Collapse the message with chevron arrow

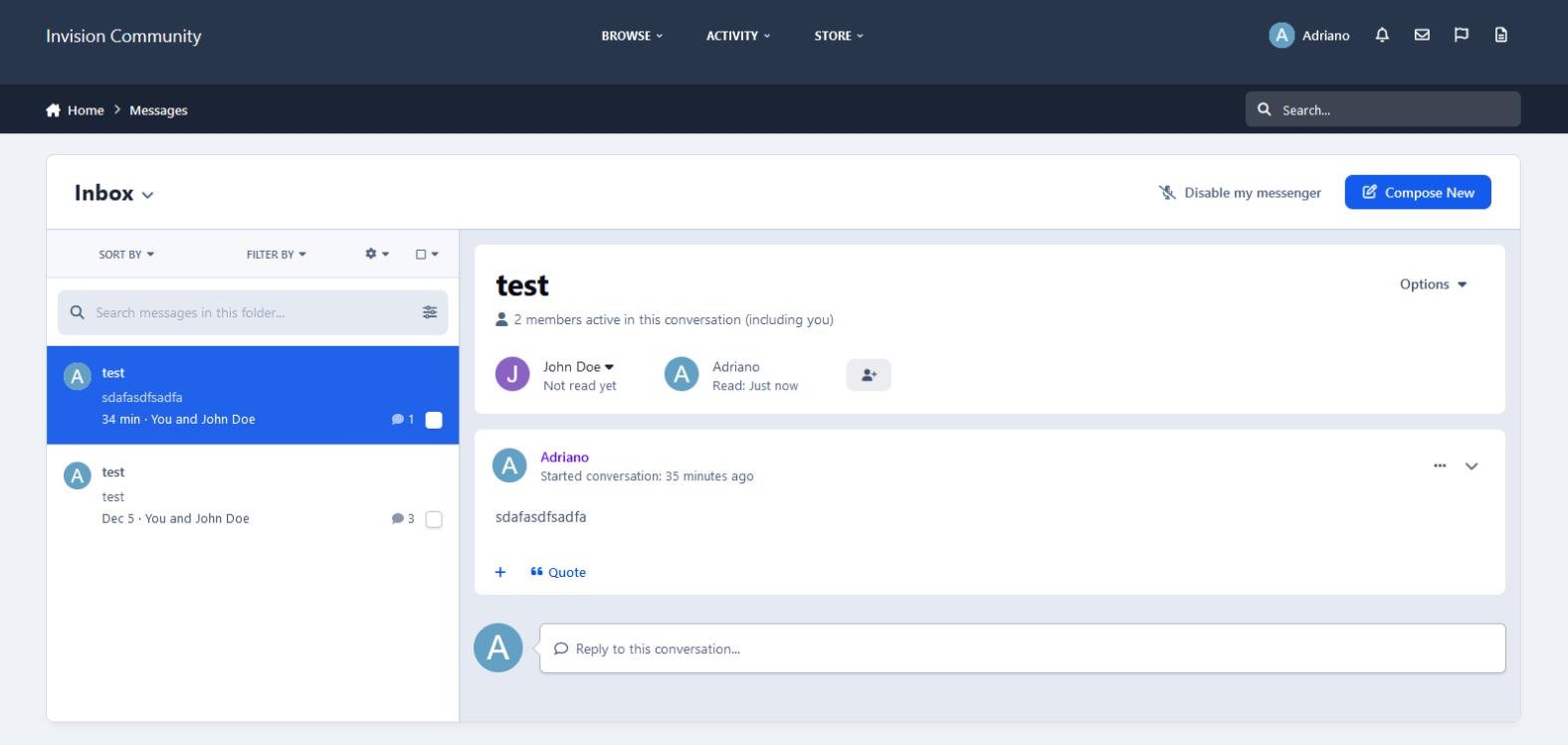pyautogui.click(x=1471, y=466)
